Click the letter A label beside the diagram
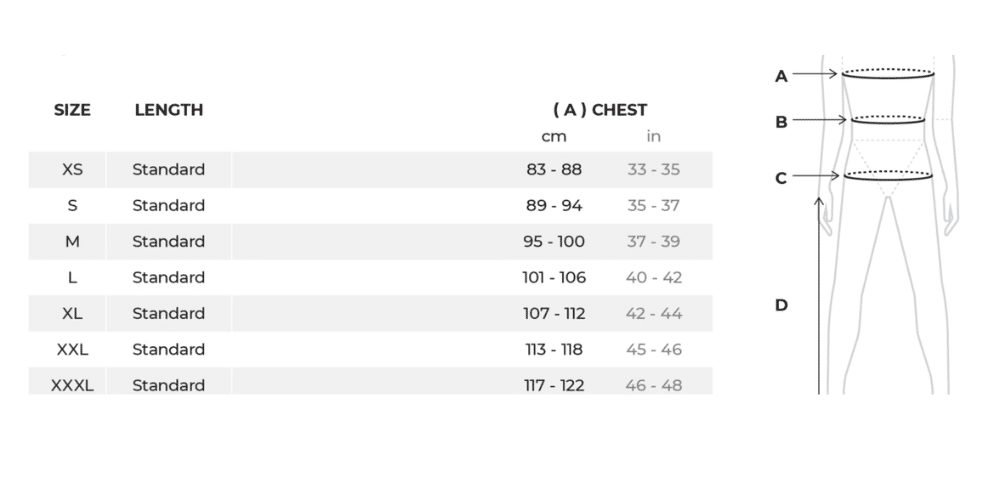 point(782,76)
